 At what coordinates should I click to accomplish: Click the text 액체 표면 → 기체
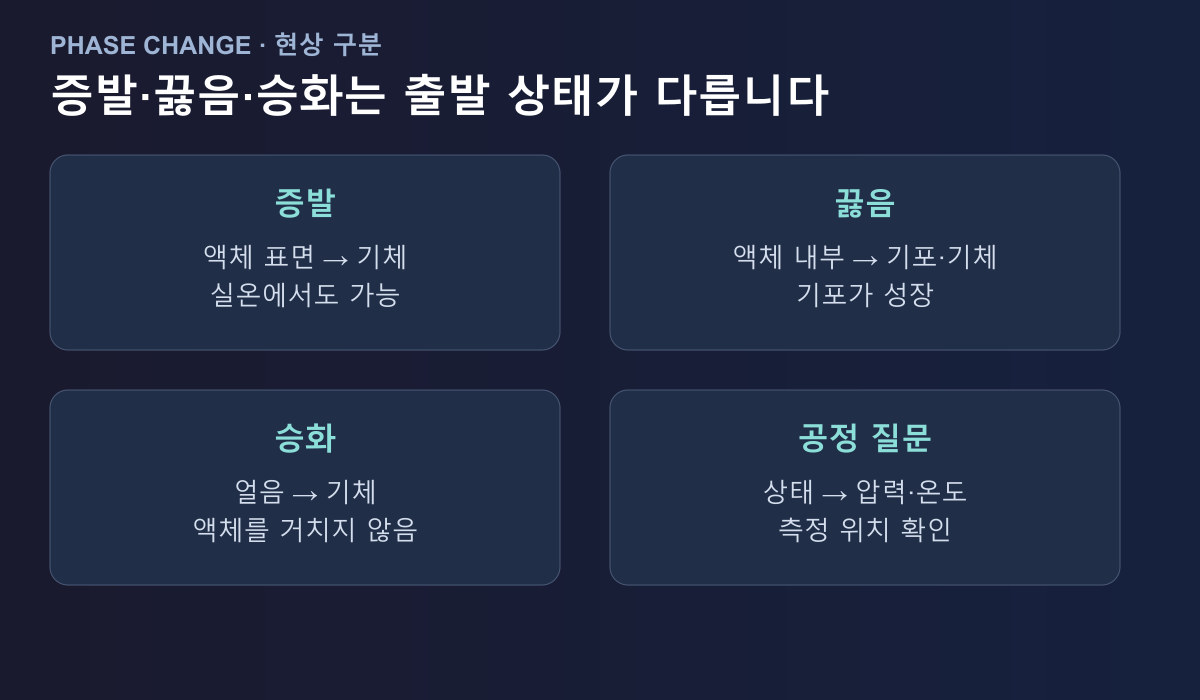pyautogui.click(x=305, y=257)
